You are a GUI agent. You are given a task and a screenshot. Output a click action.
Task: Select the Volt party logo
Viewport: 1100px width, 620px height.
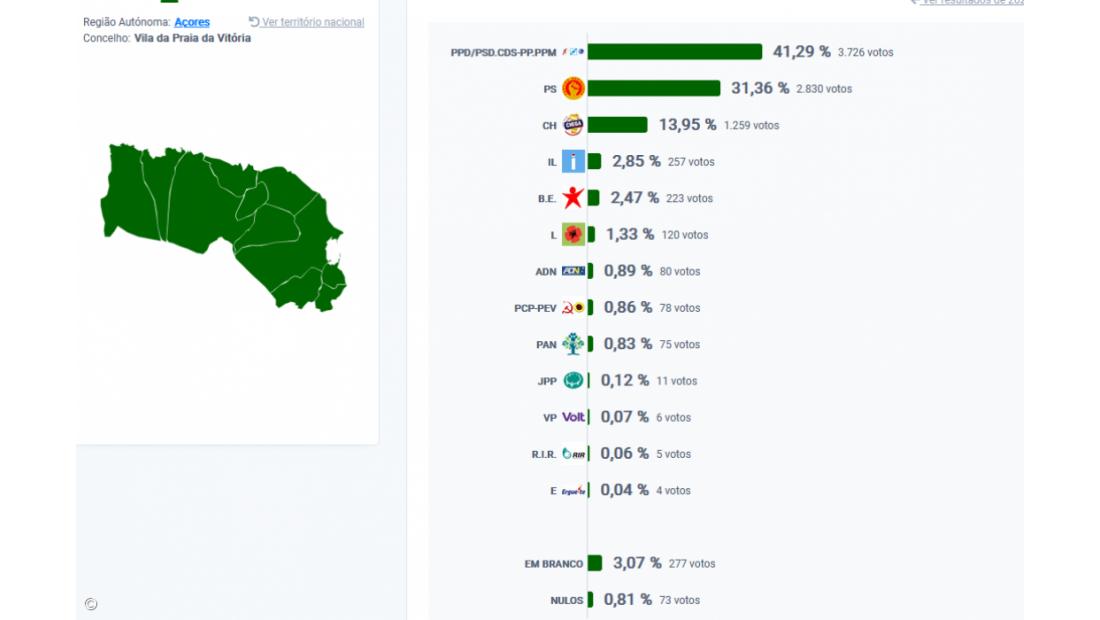(x=574, y=417)
